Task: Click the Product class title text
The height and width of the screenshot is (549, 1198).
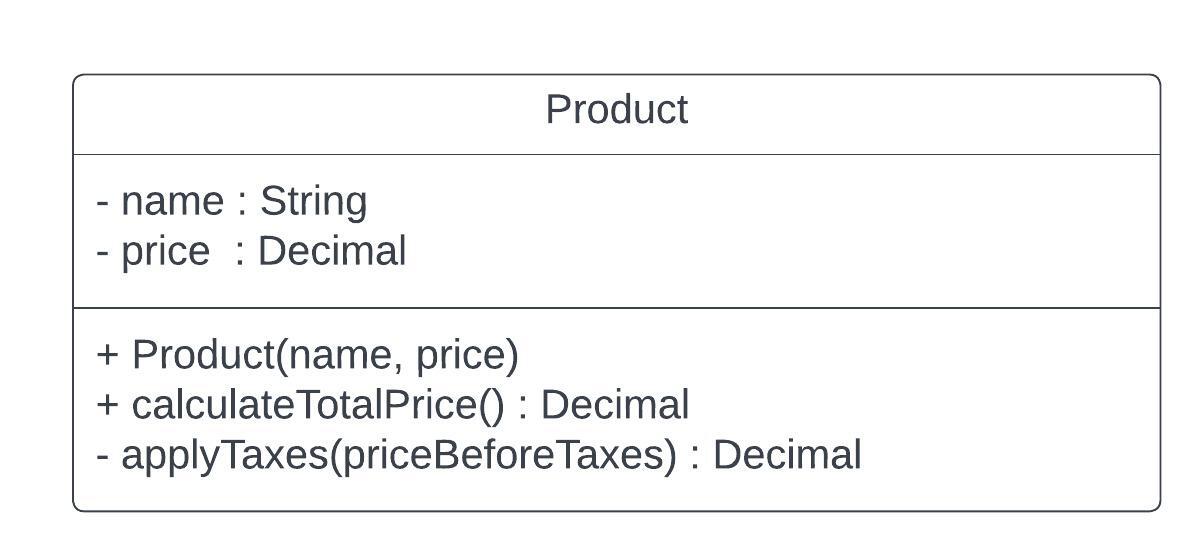Action: [617, 109]
